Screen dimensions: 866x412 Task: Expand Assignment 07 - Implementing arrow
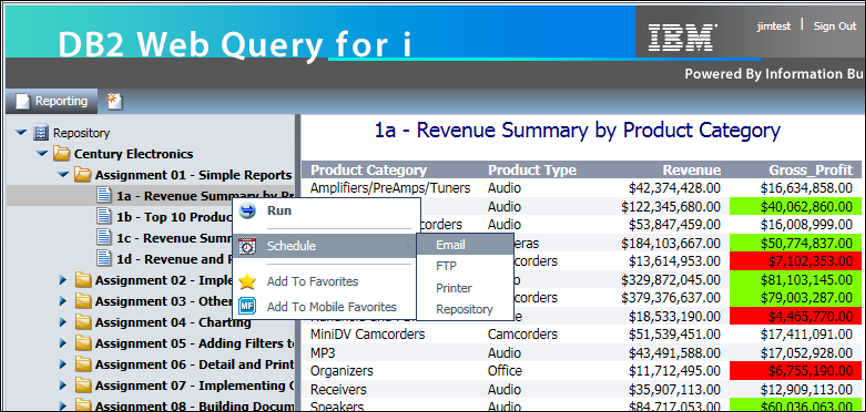point(63,385)
